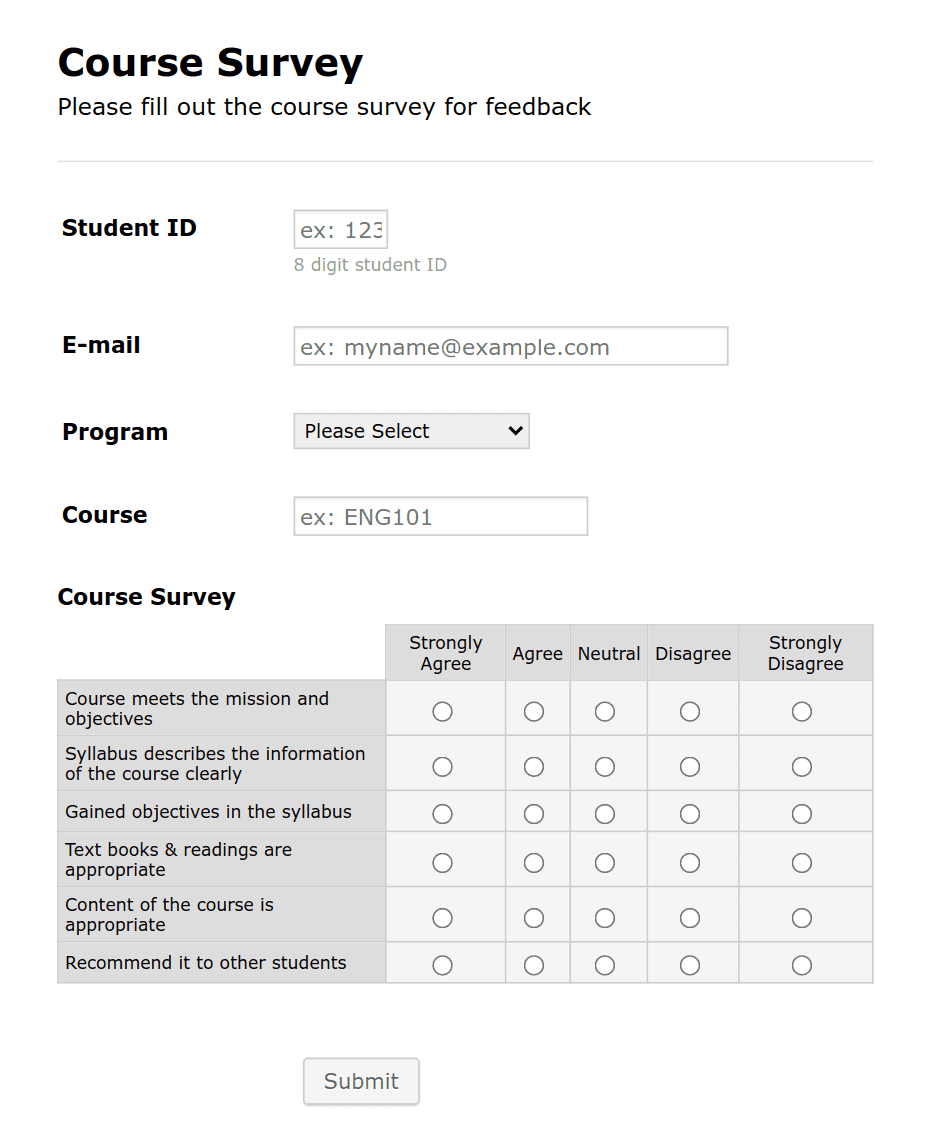
Task: Select Strongly Agree for text books and readings
Action: tap(443, 861)
